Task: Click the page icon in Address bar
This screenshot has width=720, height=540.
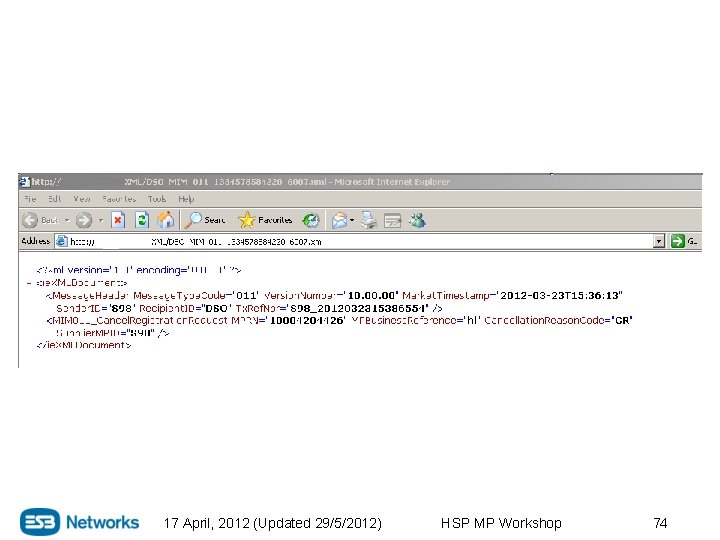Action: pos(62,241)
